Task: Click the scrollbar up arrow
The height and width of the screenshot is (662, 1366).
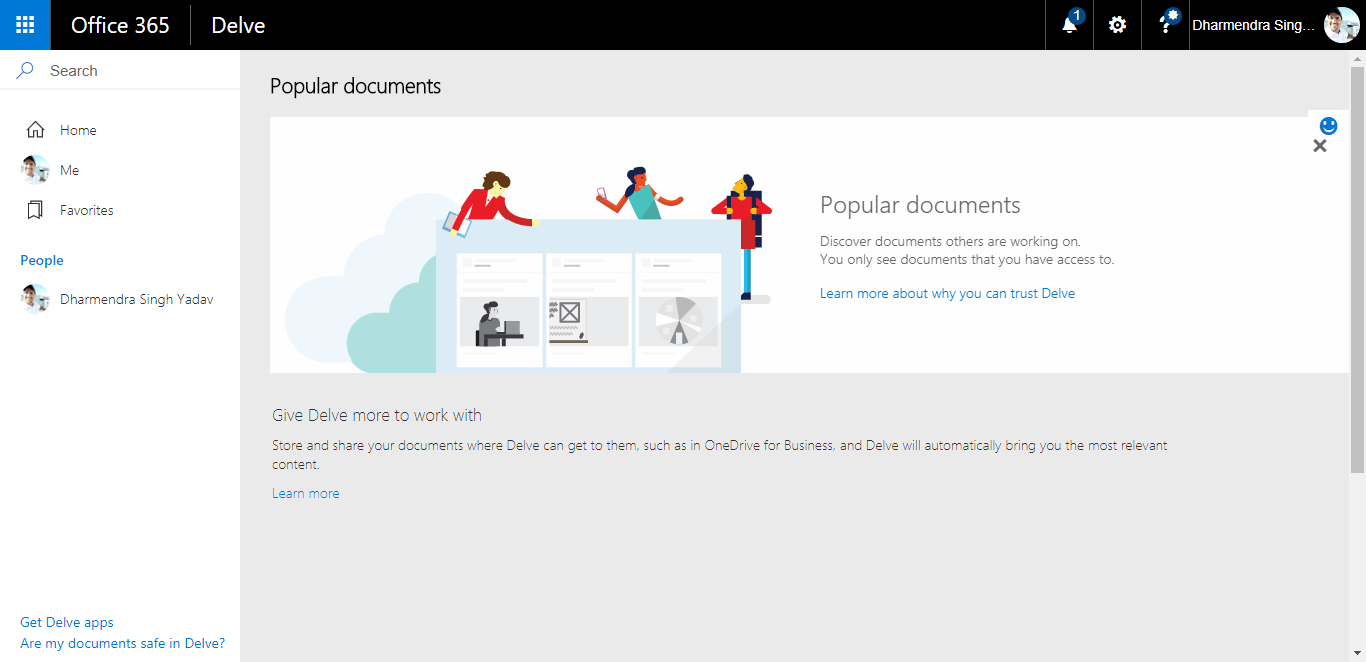Action: [x=1357, y=58]
